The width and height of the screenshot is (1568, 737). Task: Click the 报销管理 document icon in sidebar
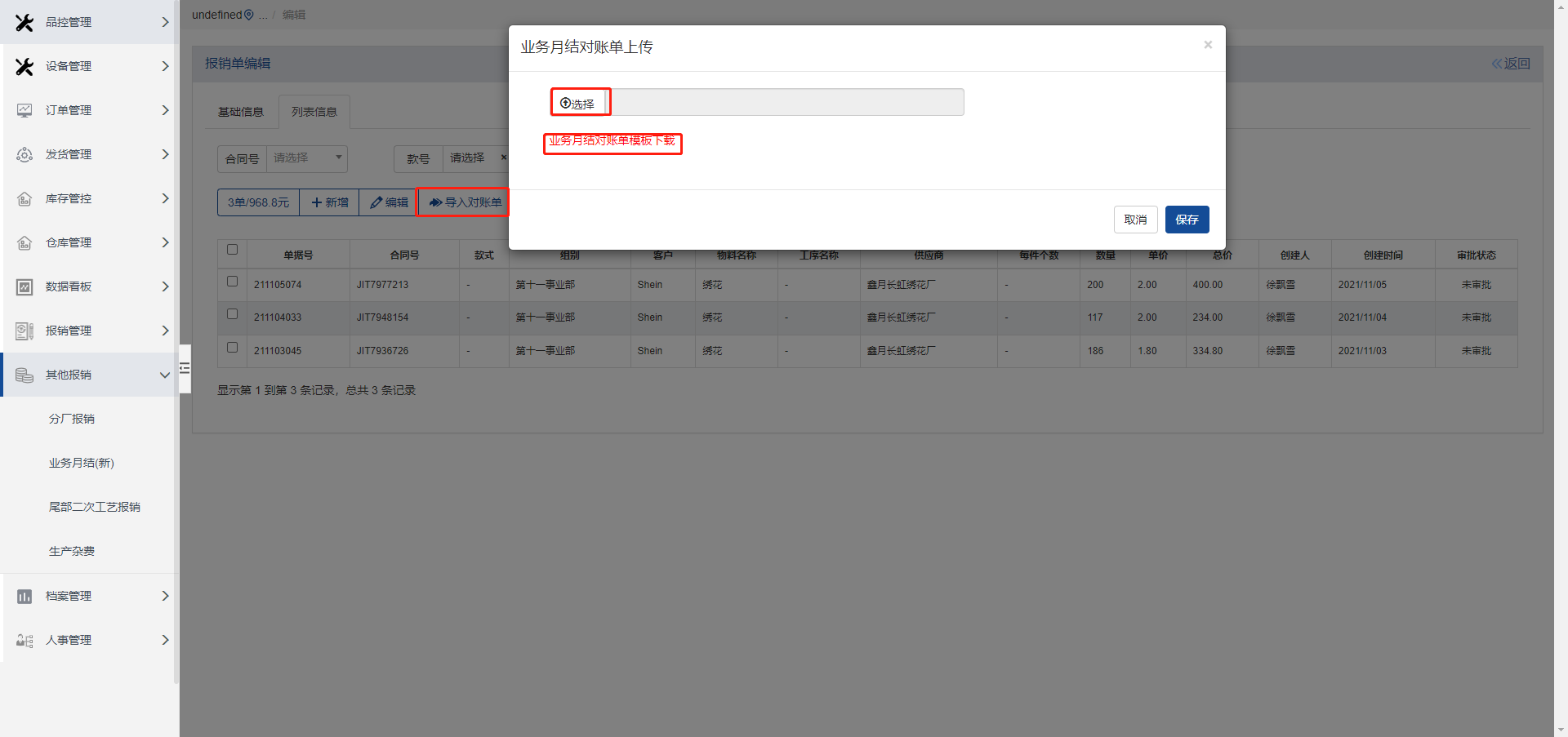point(24,331)
